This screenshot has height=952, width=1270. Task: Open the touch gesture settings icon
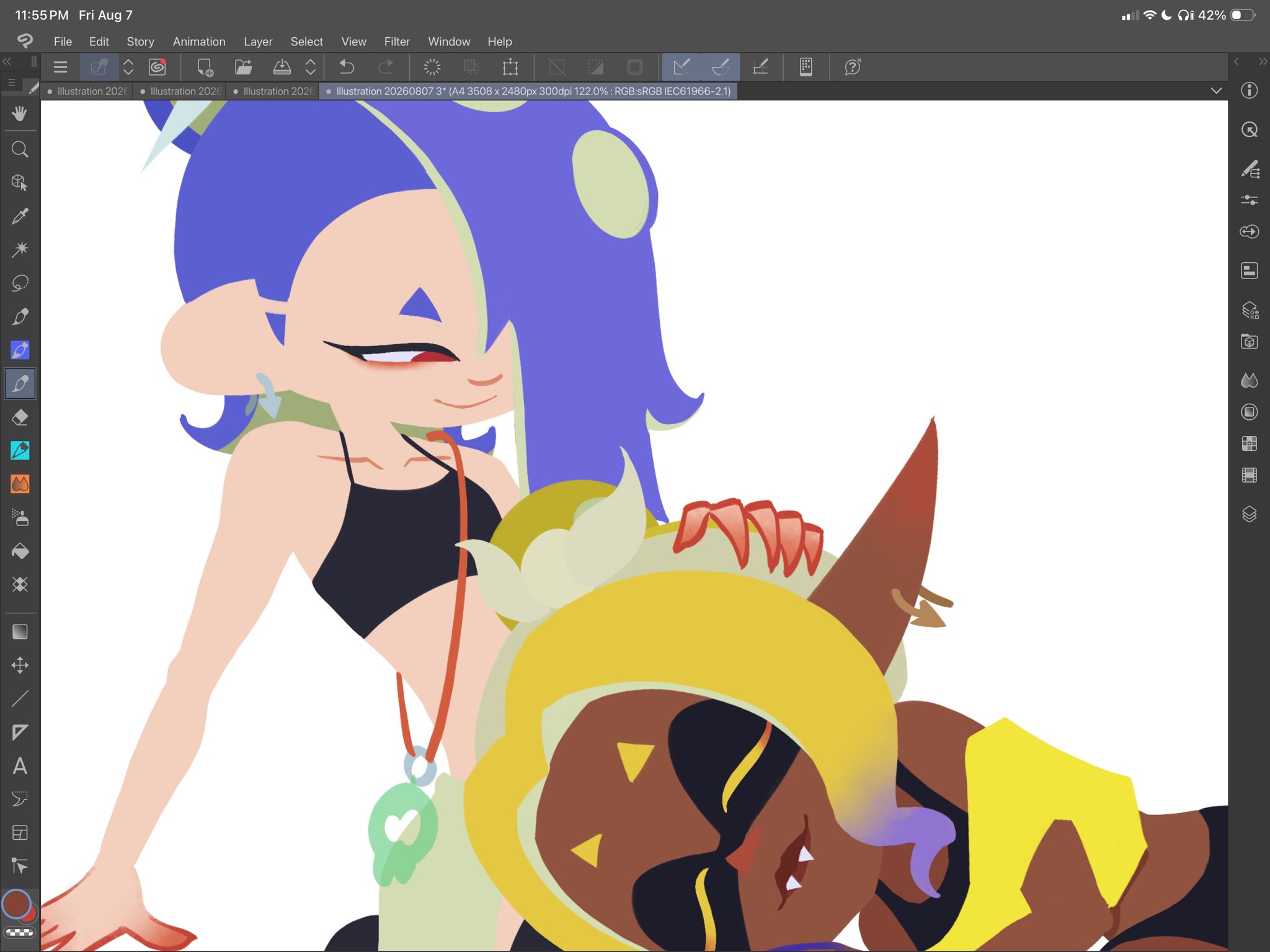[x=806, y=67]
